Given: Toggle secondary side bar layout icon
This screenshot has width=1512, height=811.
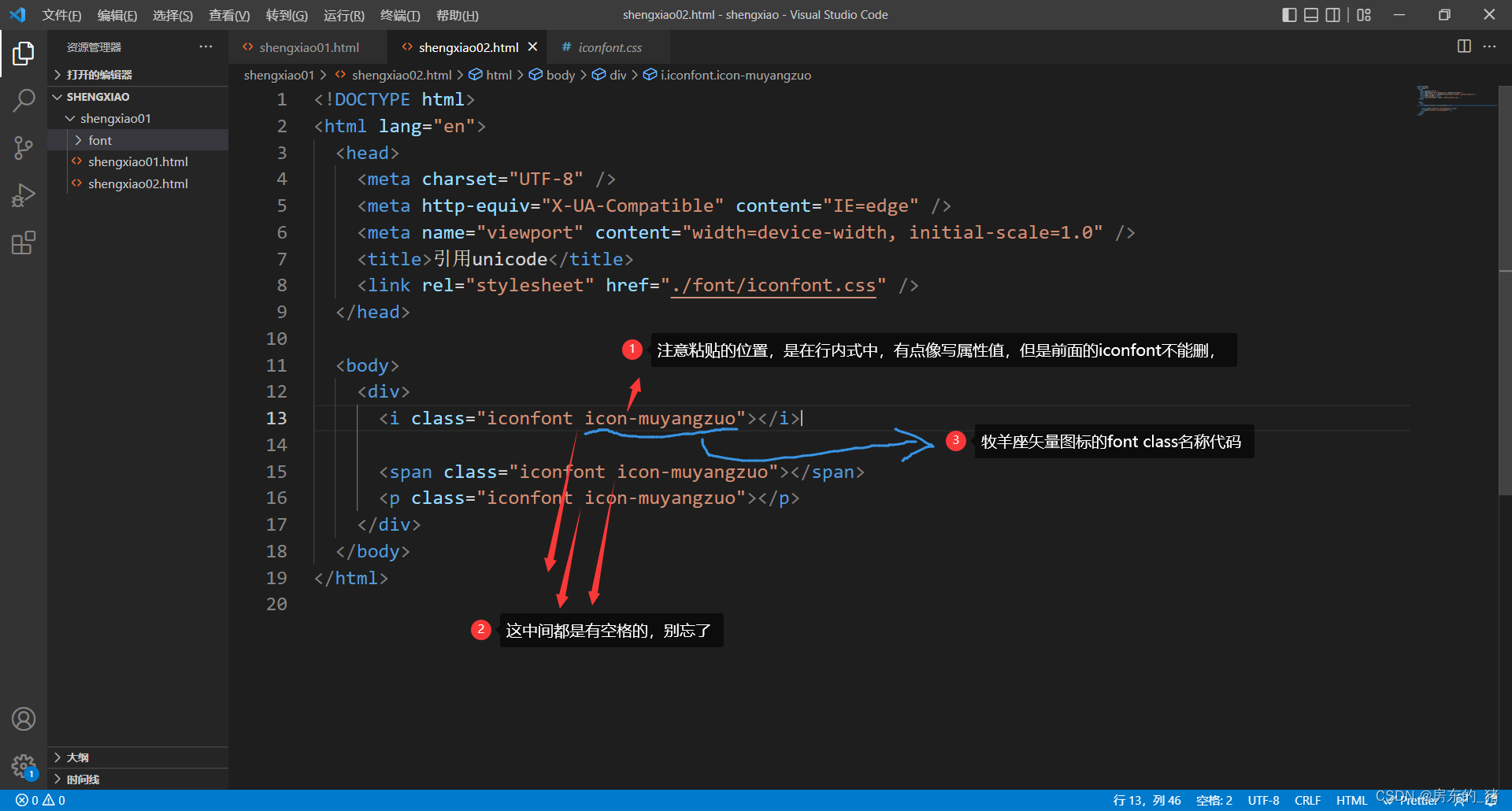Looking at the screenshot, I should (x=1333, y=15).
